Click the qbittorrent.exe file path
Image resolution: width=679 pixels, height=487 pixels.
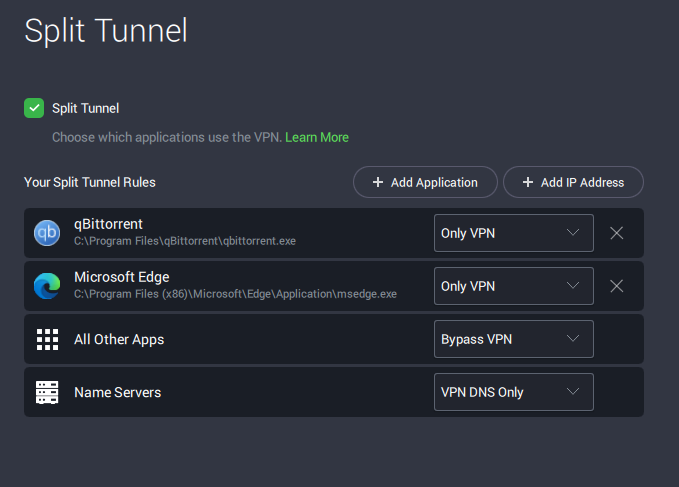pyautogui.click(x=185, y=241)
